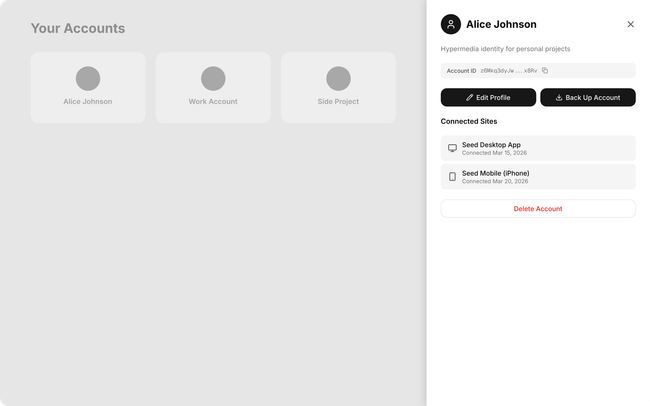Select the Side Project account avatar
Screen dimensions: 650x406
(338, 78)
